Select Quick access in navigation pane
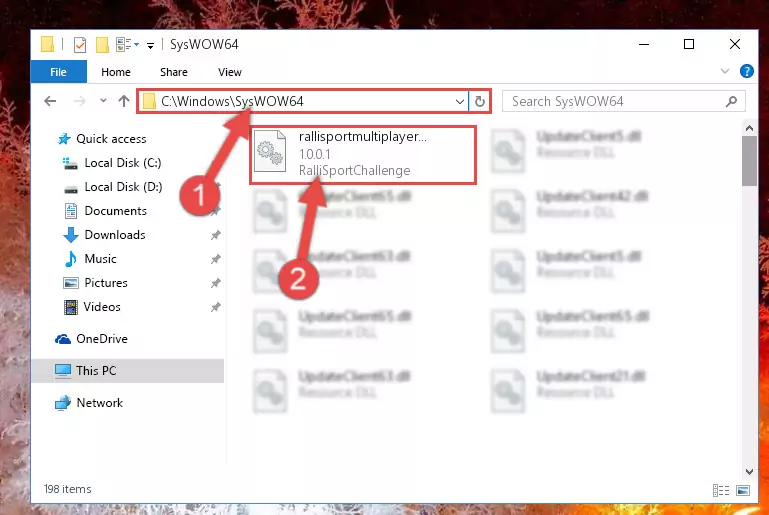Image resolution: width=769 pixels, height=515 pixels. pyautogui.click(x=102, y=139)
